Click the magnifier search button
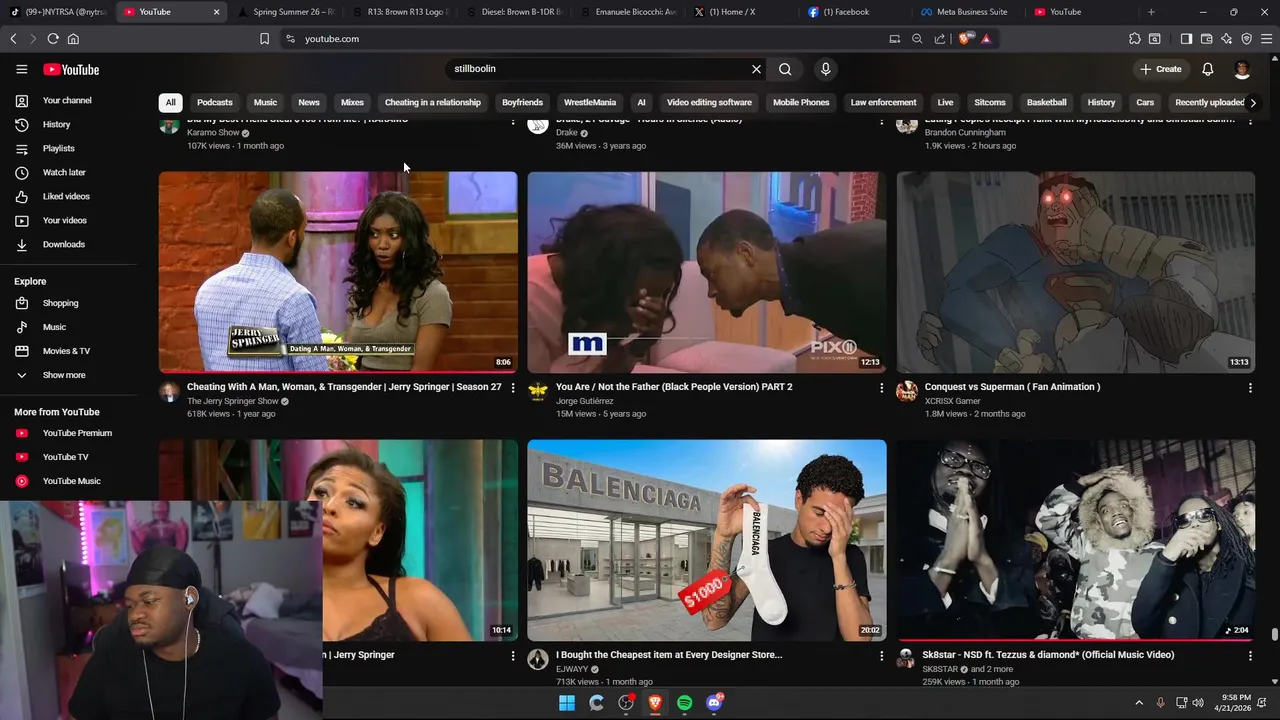Viewport: 1280px width, 720px height. point(785,69)
